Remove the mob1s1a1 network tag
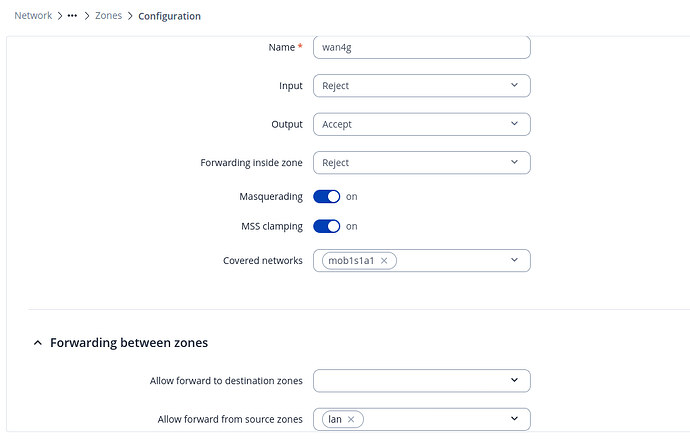The height and width of the screenshot is (446, 690). (386, 261)
